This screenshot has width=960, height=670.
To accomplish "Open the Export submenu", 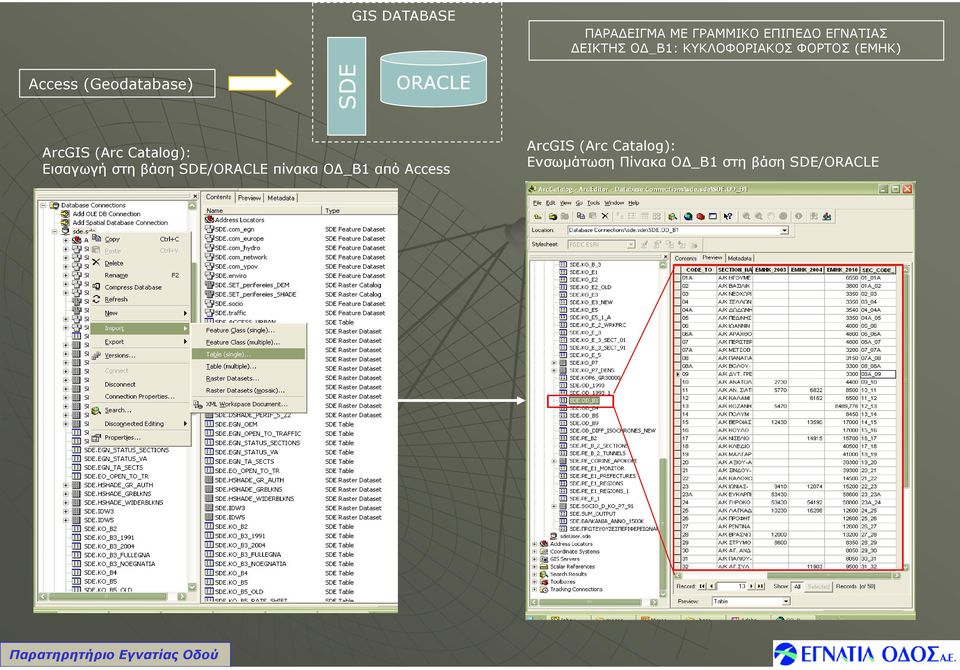I will pos(140,342).
